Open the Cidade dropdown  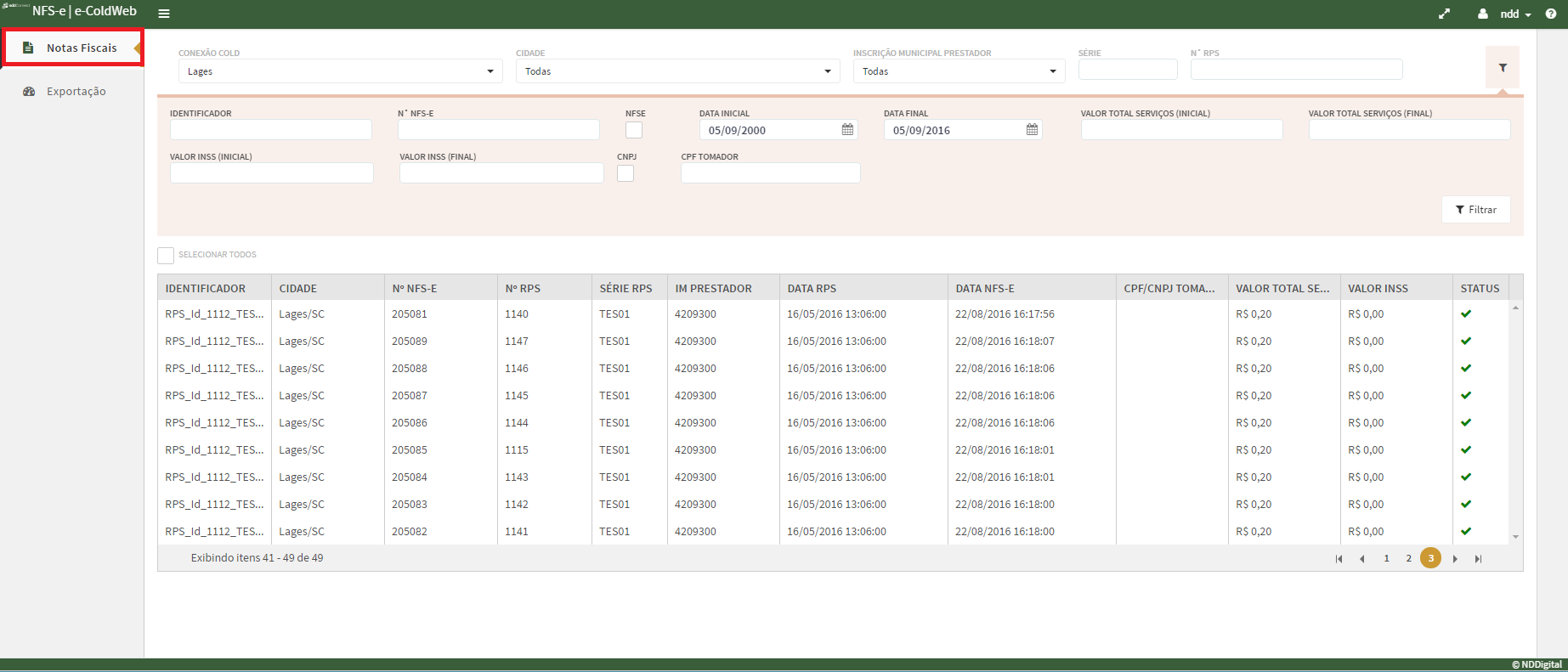pos(677,71)
